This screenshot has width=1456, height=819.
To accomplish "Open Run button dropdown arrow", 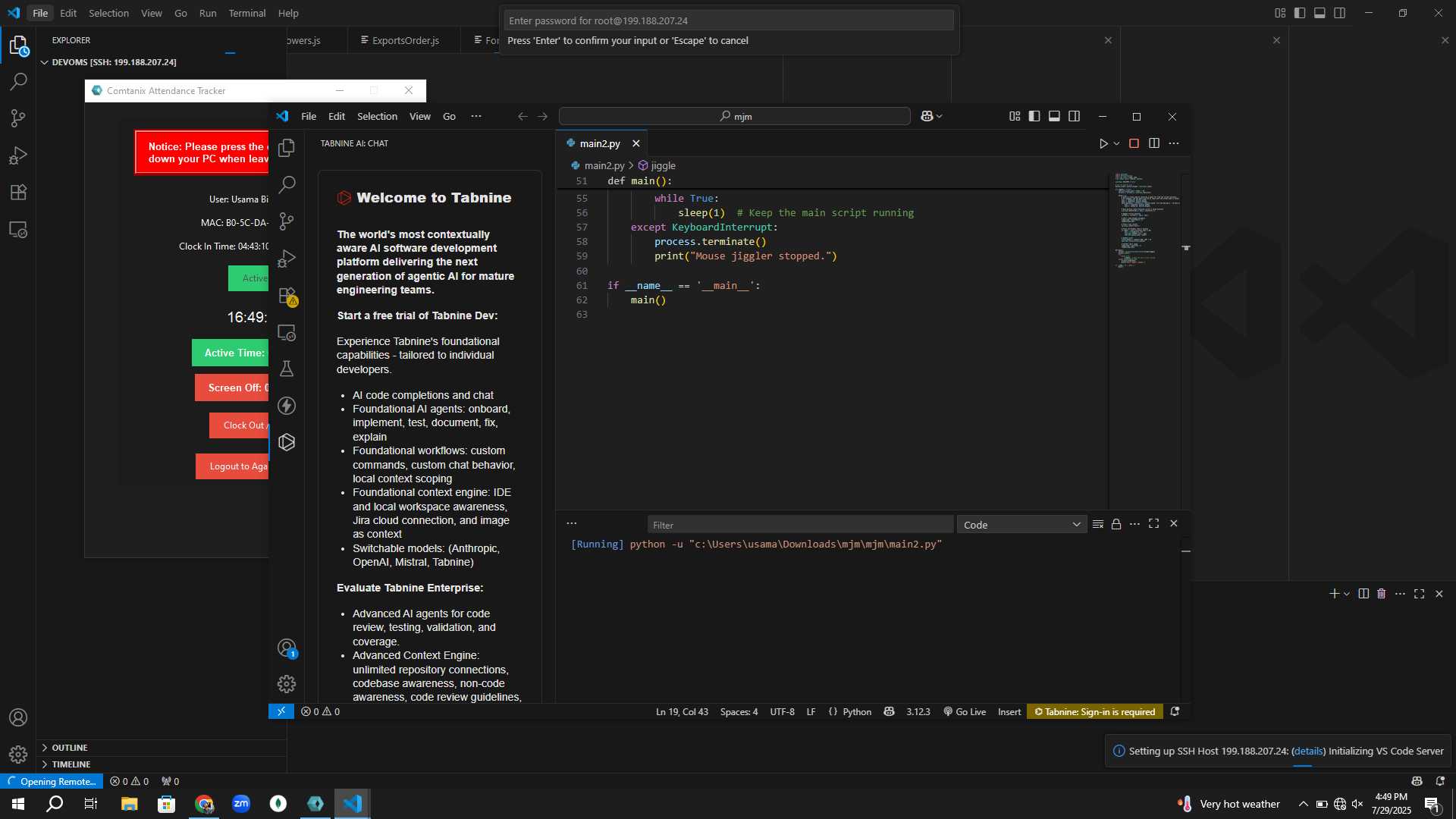I will (x=1116, y=143).
